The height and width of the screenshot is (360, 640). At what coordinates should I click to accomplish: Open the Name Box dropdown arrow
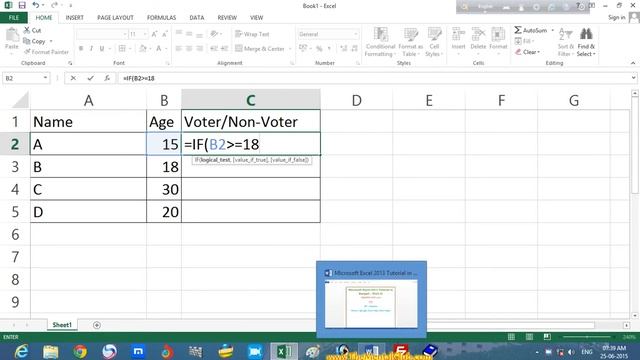(x=45, y=78)
